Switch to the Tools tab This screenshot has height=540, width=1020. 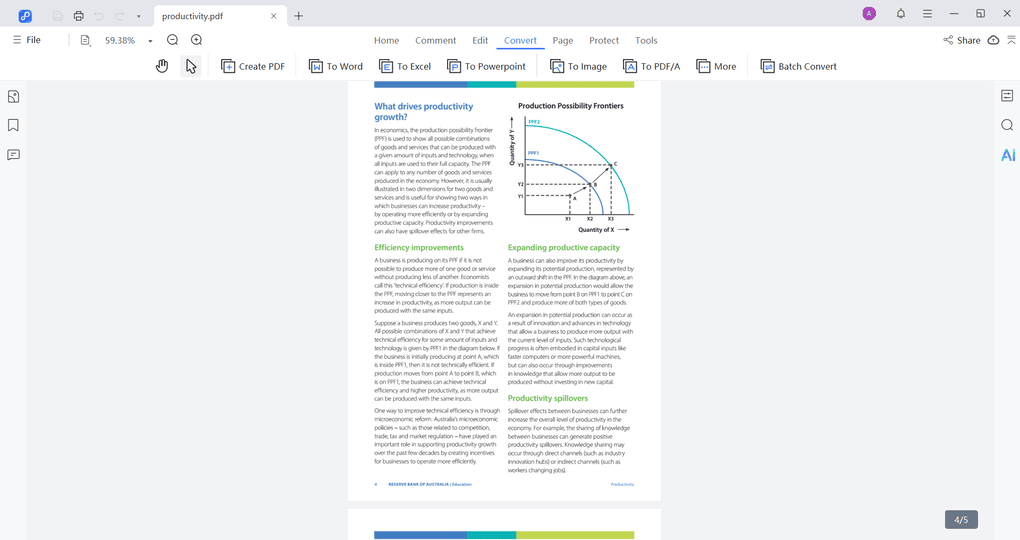646,40
